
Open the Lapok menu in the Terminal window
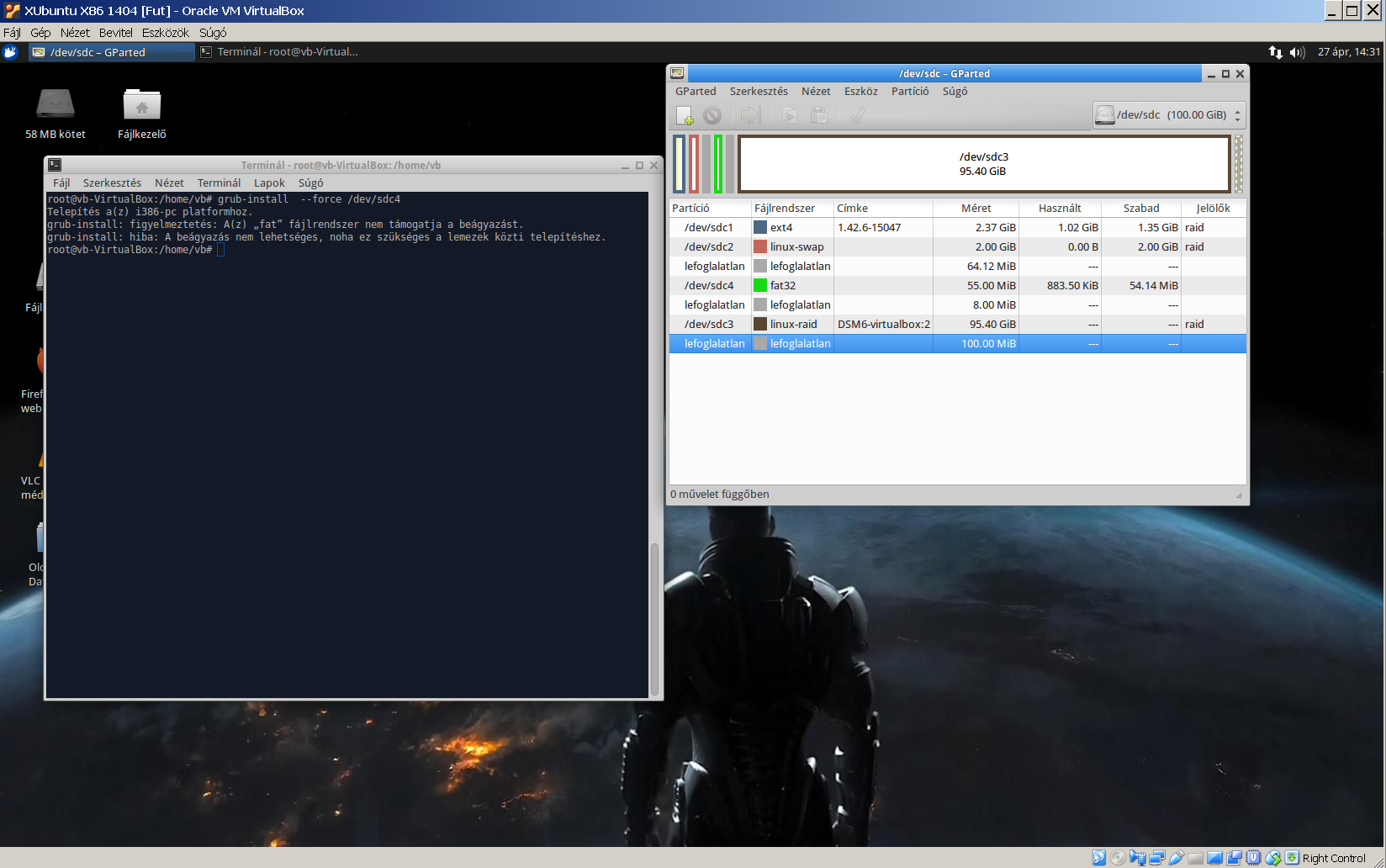tap(269, 183)
